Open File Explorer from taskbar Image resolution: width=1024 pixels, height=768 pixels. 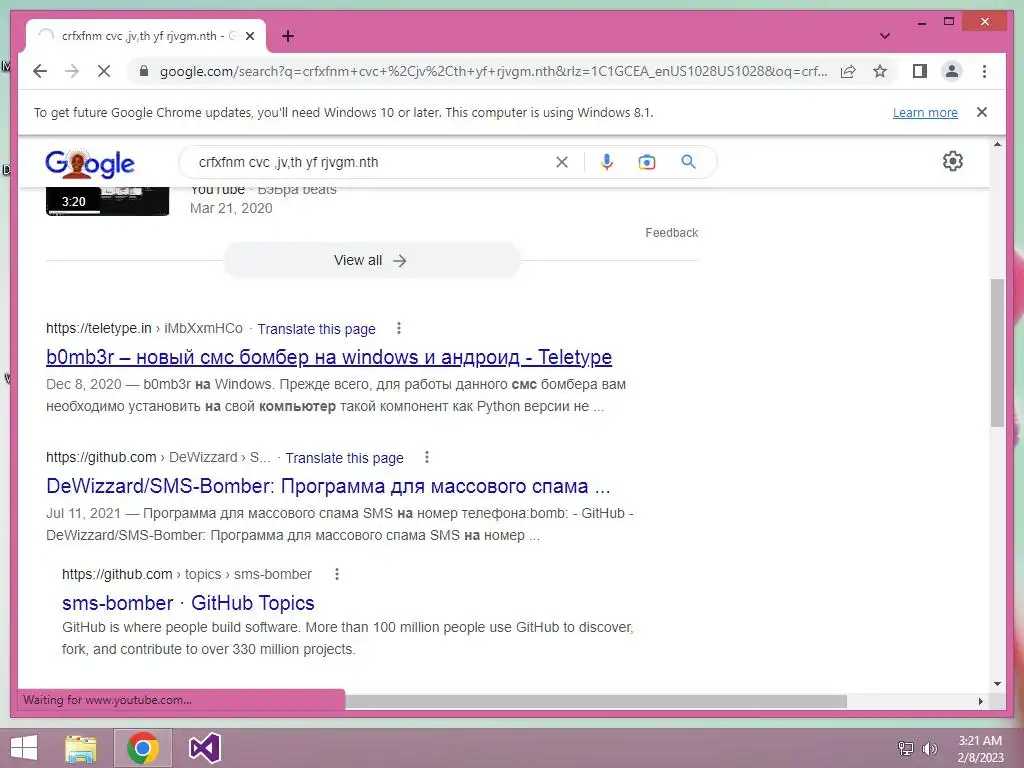pos(81,748)
